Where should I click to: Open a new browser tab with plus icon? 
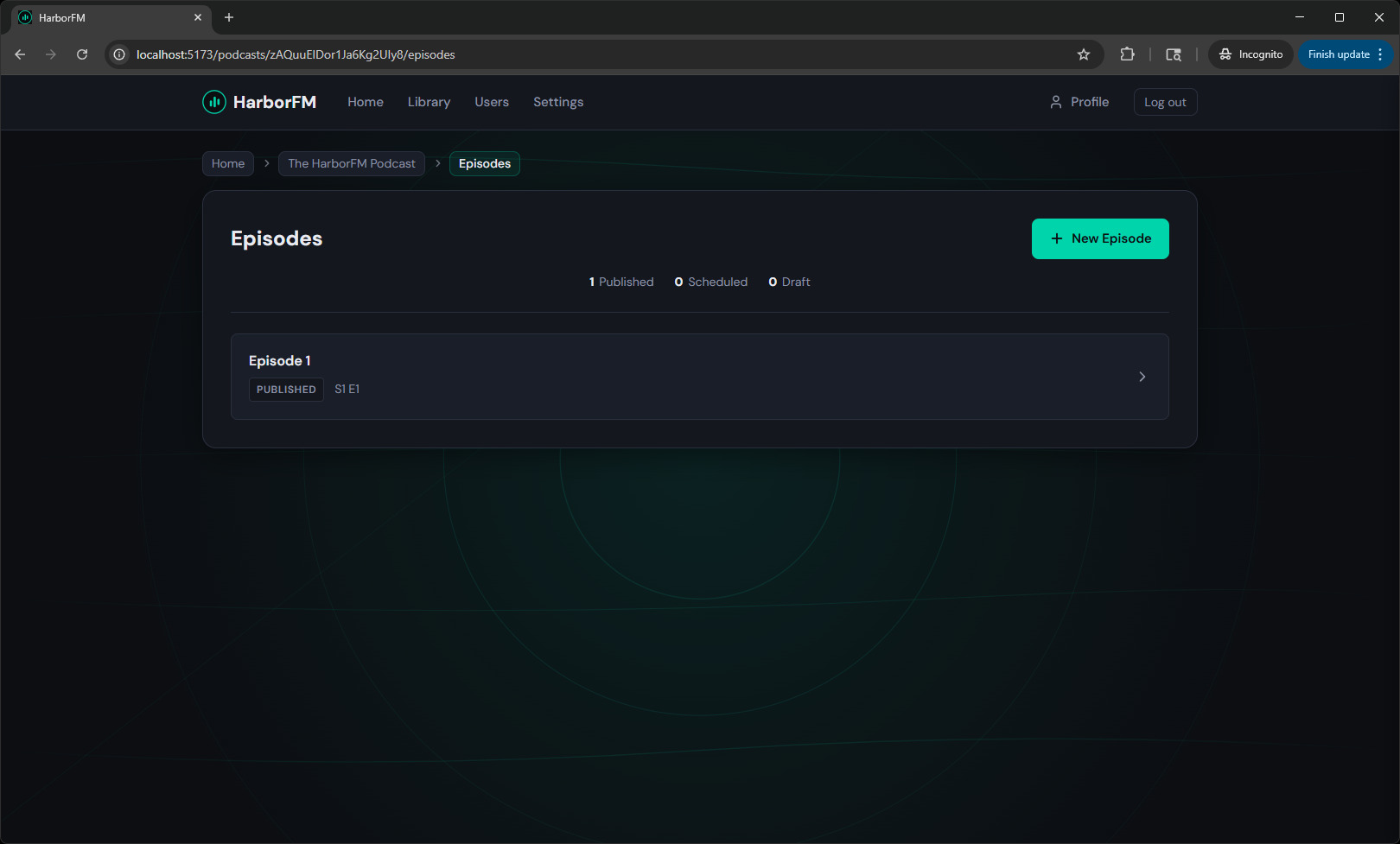pos(229,17)
